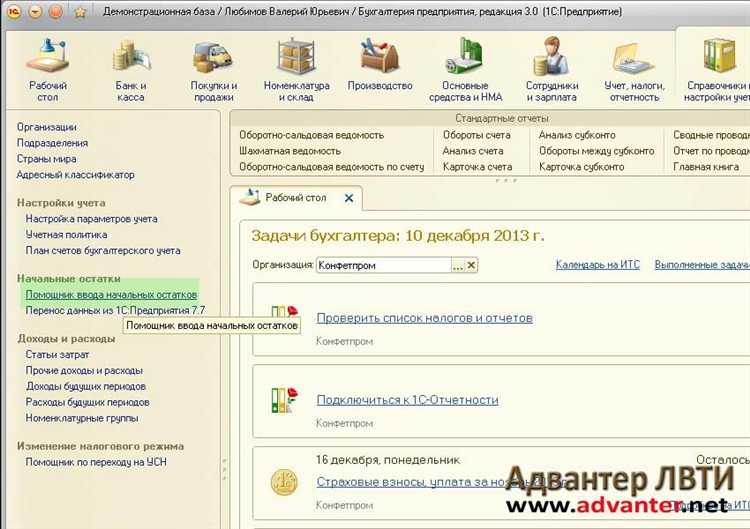Viewport: 750px width, 529px height.
Task: Open План счетов бухгалтерского учета
Action: pyautogui.click(x=103, y=251)
